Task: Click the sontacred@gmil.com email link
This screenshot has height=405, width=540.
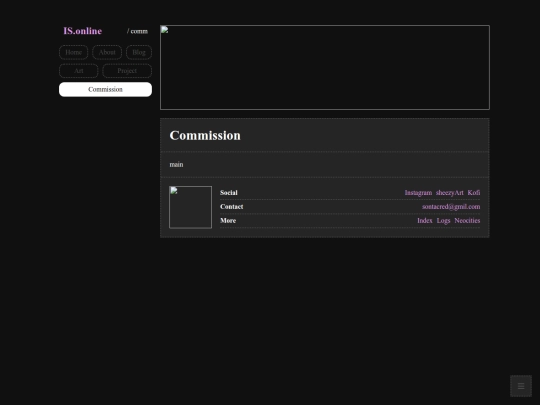Action: (451, 207)
